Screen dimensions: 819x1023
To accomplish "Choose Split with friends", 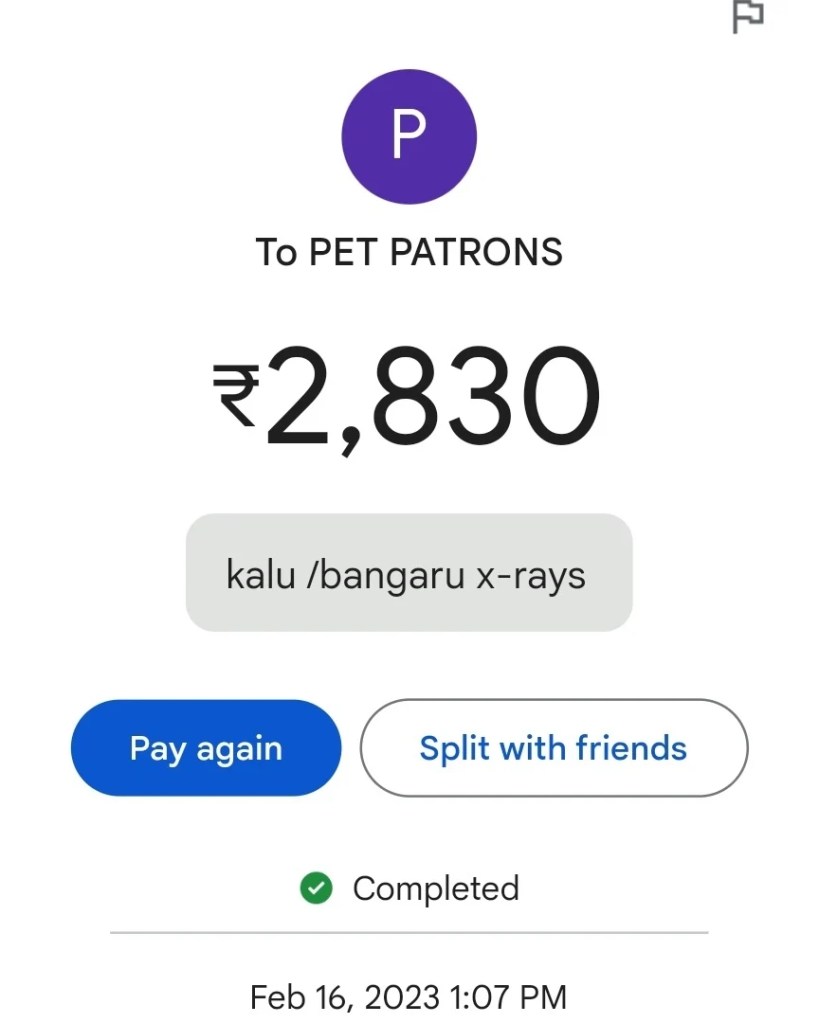I will pyautogui.click(x=553, y=748).
